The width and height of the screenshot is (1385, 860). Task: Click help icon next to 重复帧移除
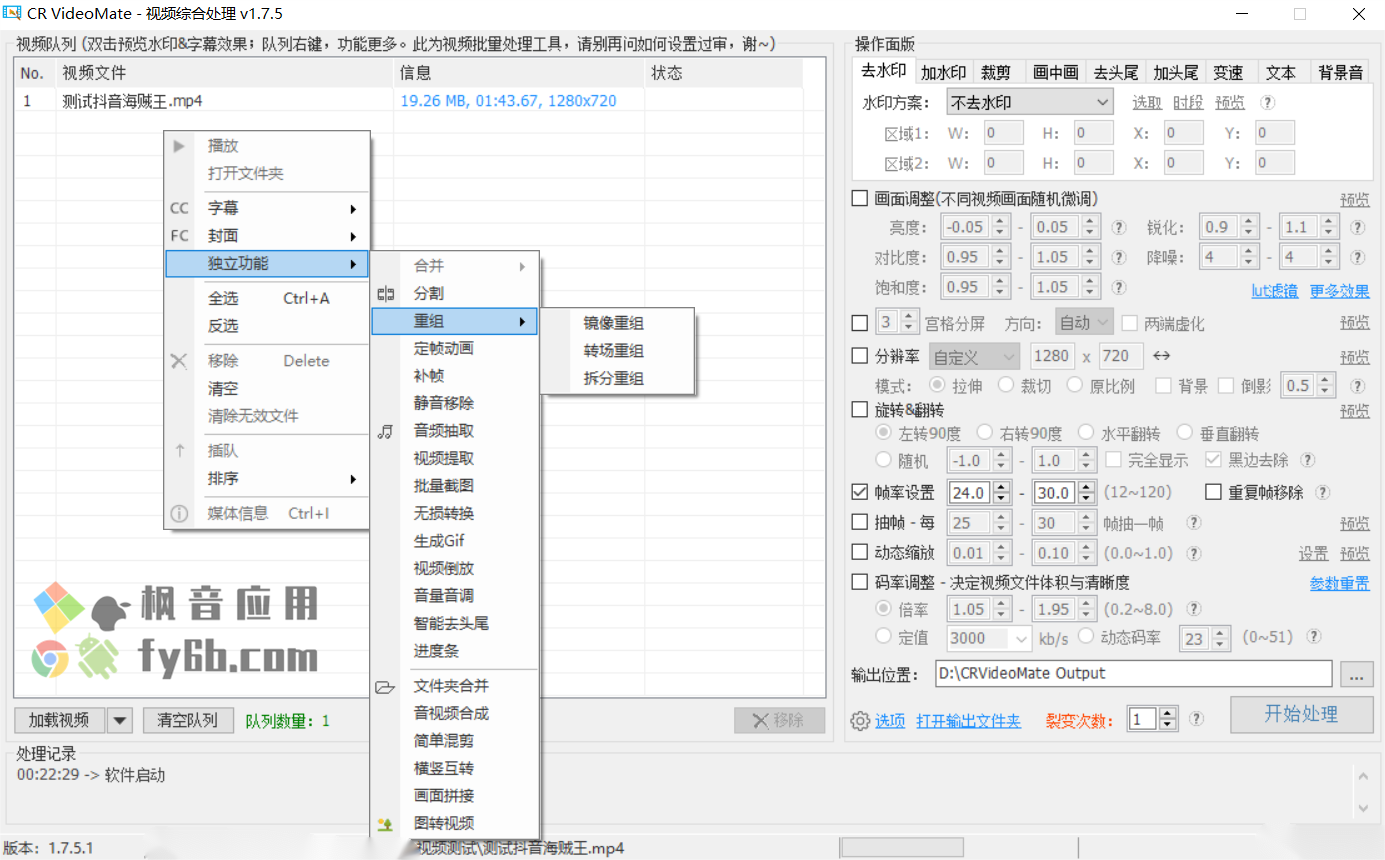coord(1323,492)
